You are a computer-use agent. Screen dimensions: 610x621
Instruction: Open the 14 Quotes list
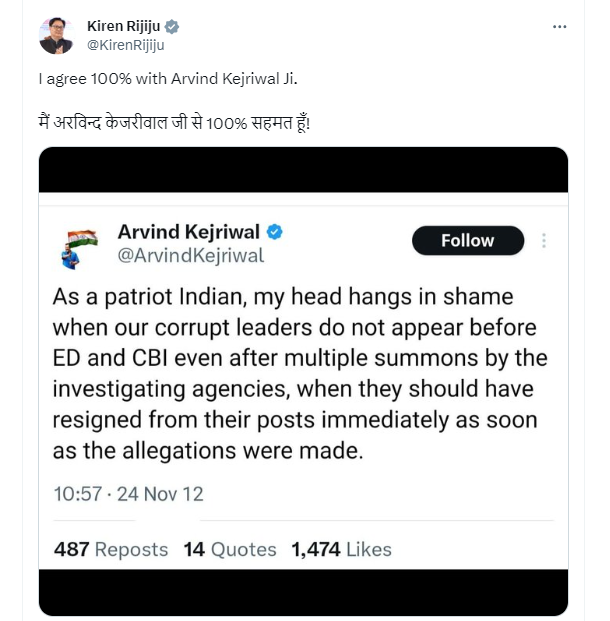[x=229, y=549]
